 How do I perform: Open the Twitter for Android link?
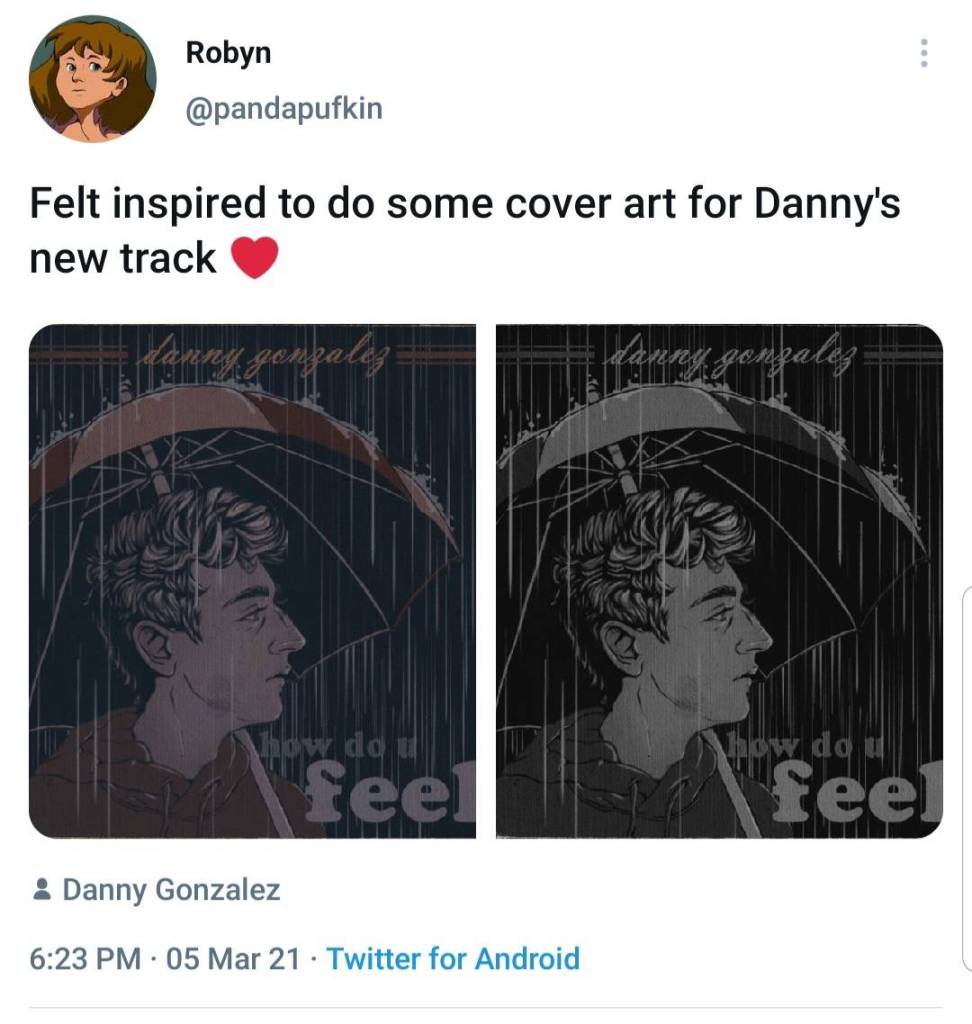pos(453,959)
